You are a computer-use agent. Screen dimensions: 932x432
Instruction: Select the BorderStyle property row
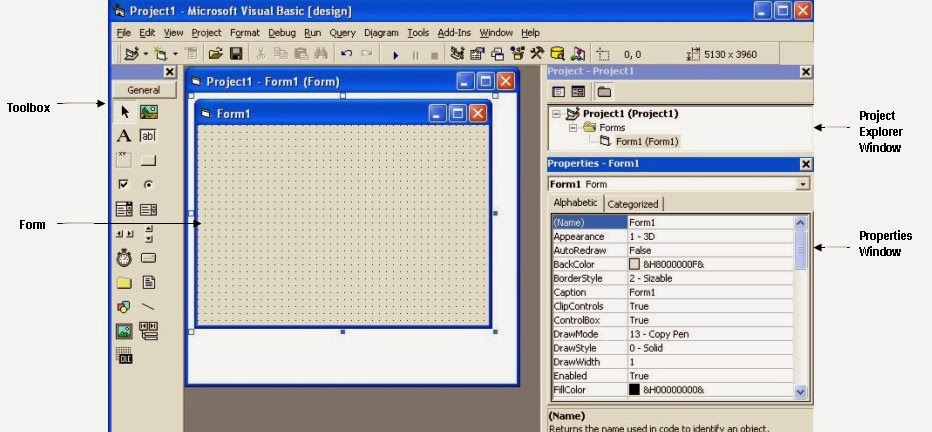point(672,278)
